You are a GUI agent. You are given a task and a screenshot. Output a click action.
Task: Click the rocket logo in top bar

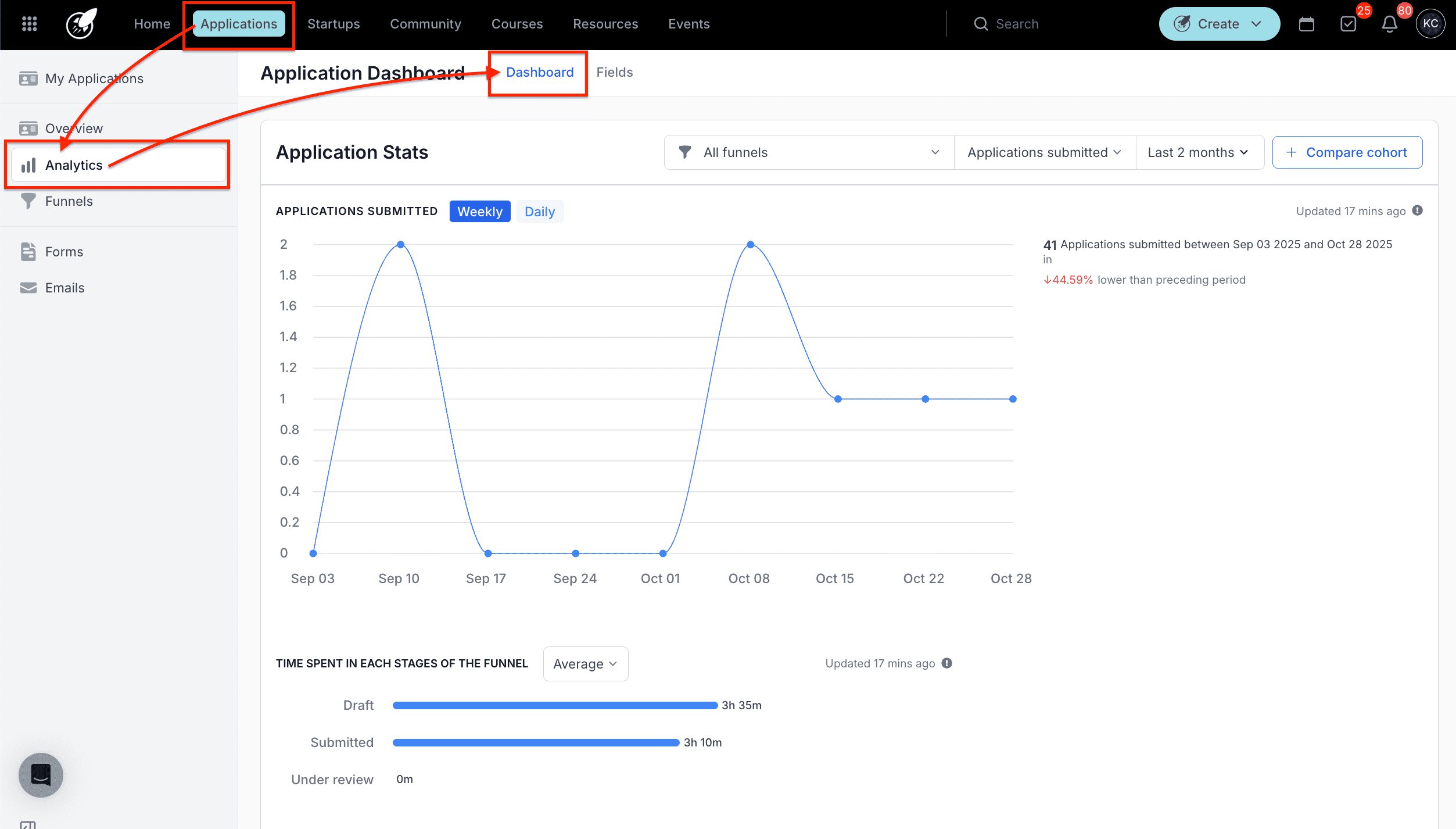point(80,23)
